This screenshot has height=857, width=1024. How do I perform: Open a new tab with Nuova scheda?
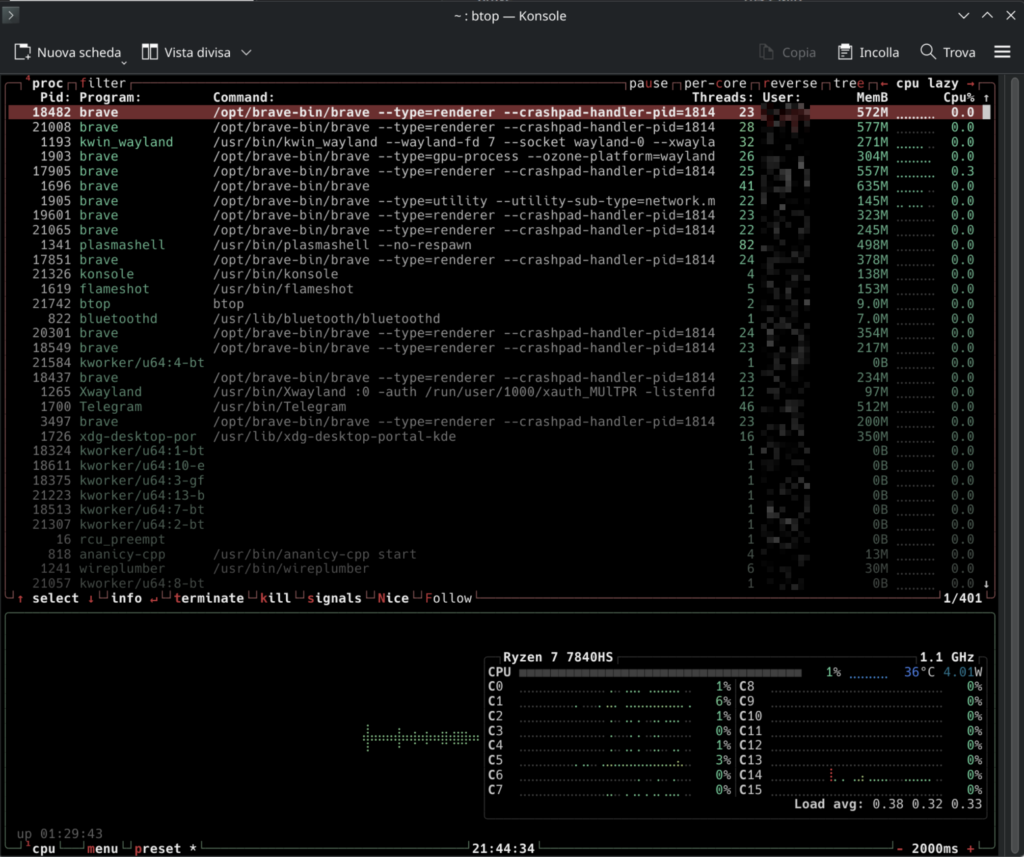(68, 52)
